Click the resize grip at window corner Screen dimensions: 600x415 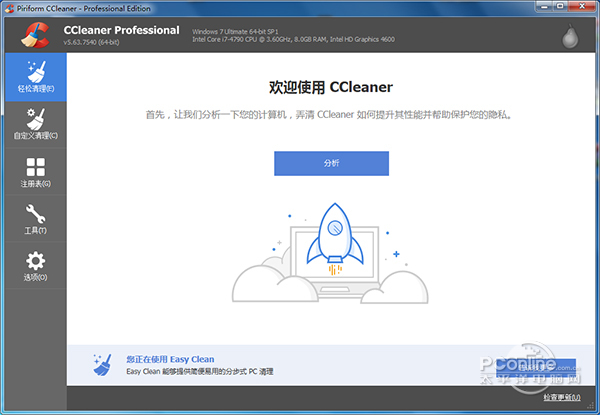(590, 405)
